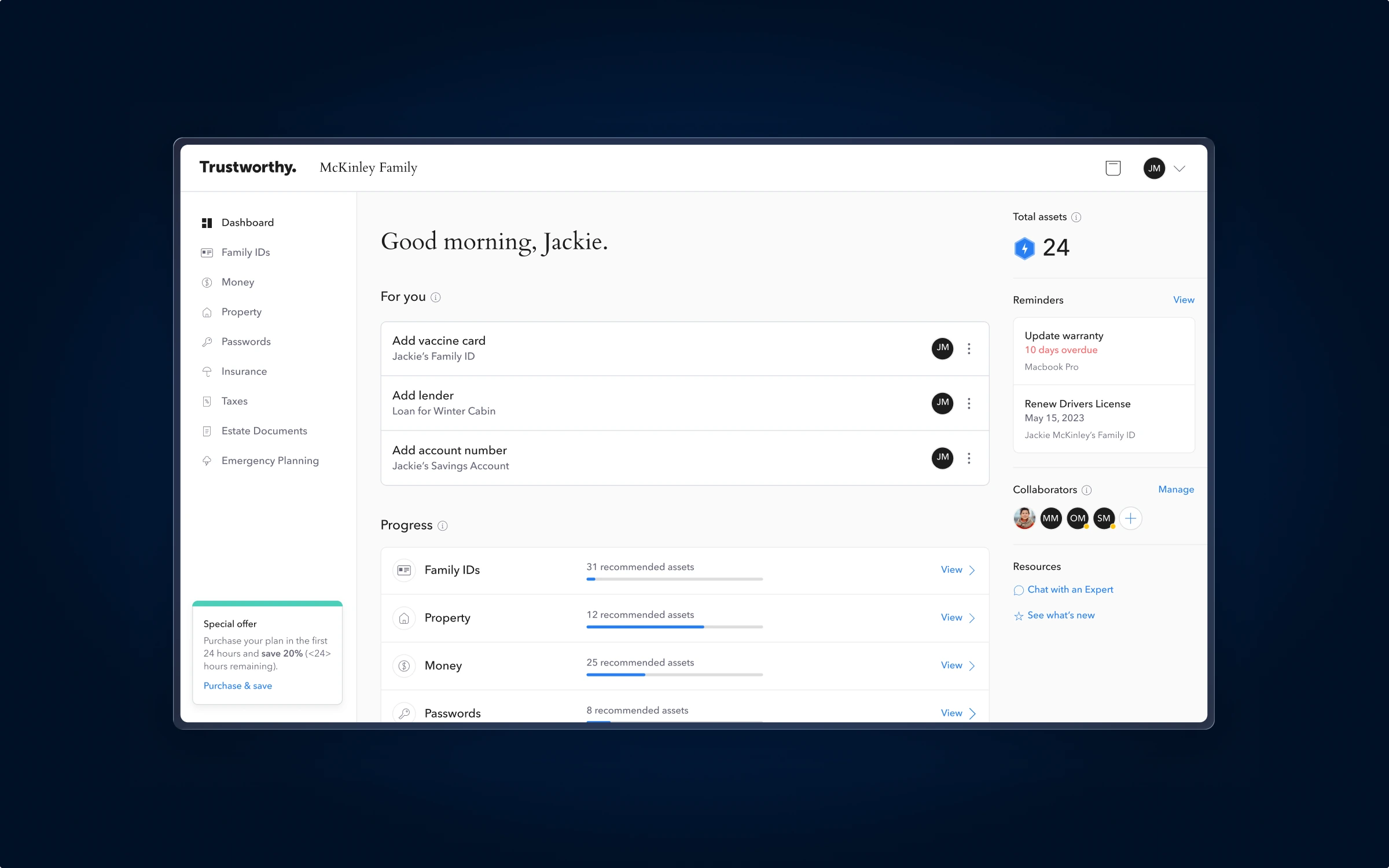
Task: Open more options for Add account number
Action: pyautogui.click(x=969, y=458)
